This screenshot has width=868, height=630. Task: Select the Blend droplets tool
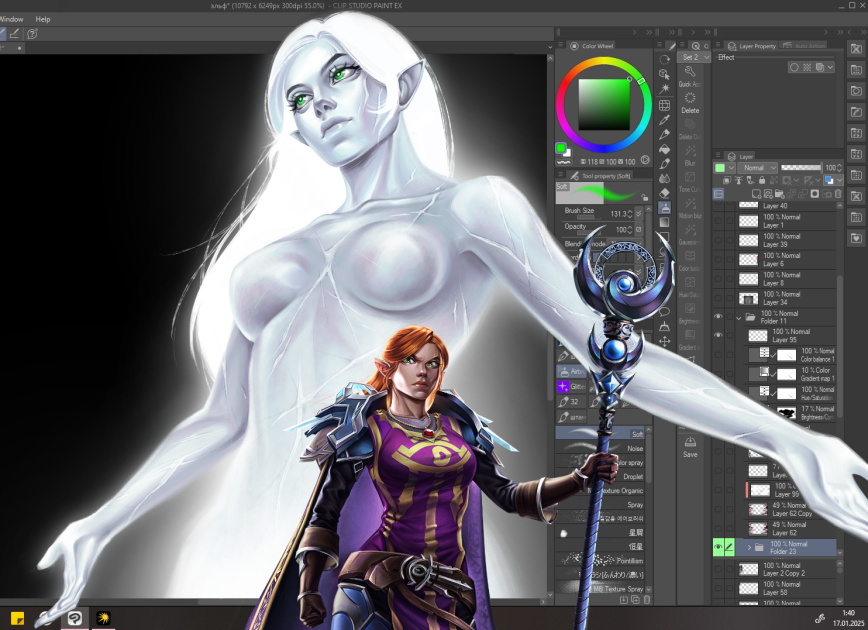(664, 178)
